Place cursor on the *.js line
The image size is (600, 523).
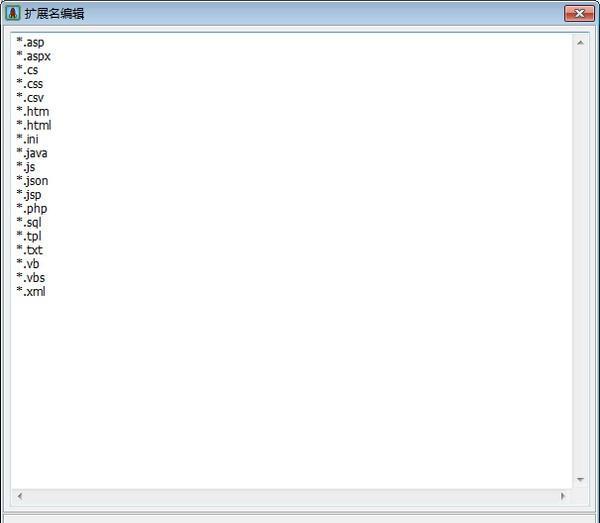(x=26, y=167)
